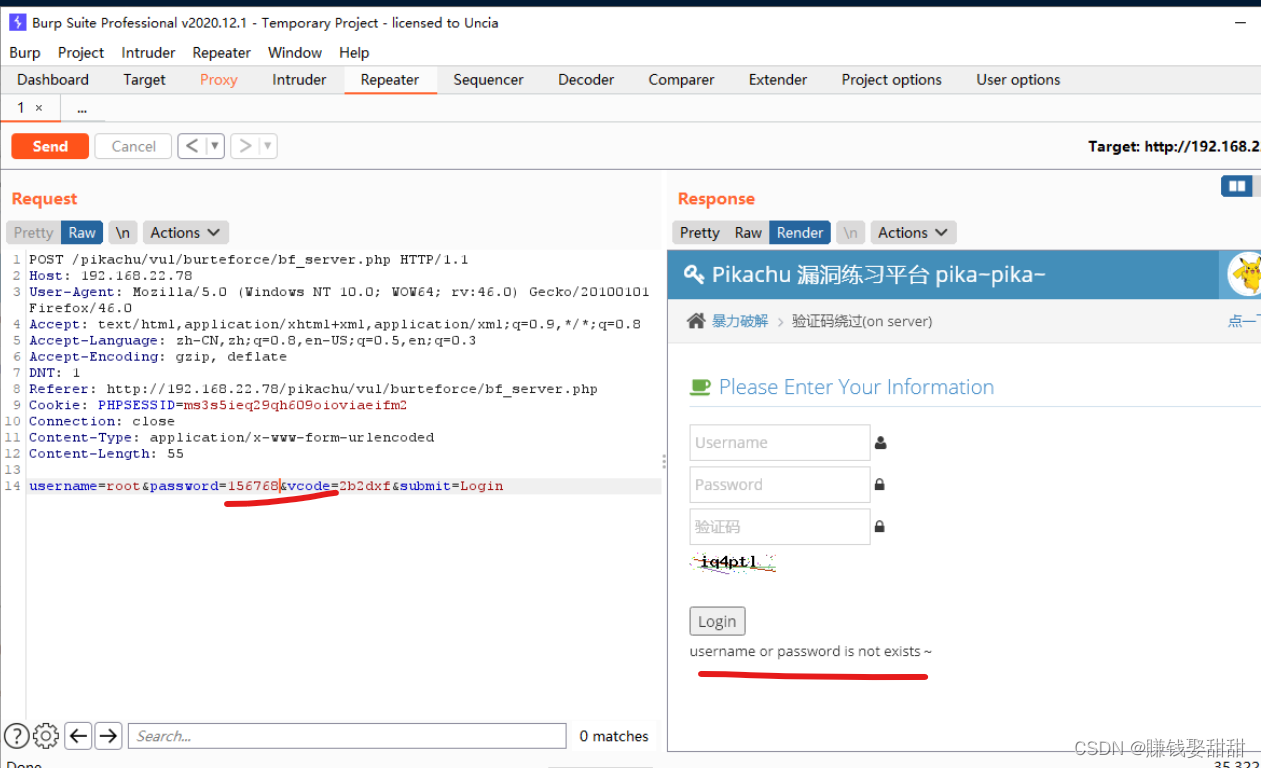The width and height of the screenshot is (1261, 768).
Task: Open the Project menu
Action: [x=81, y=52]
